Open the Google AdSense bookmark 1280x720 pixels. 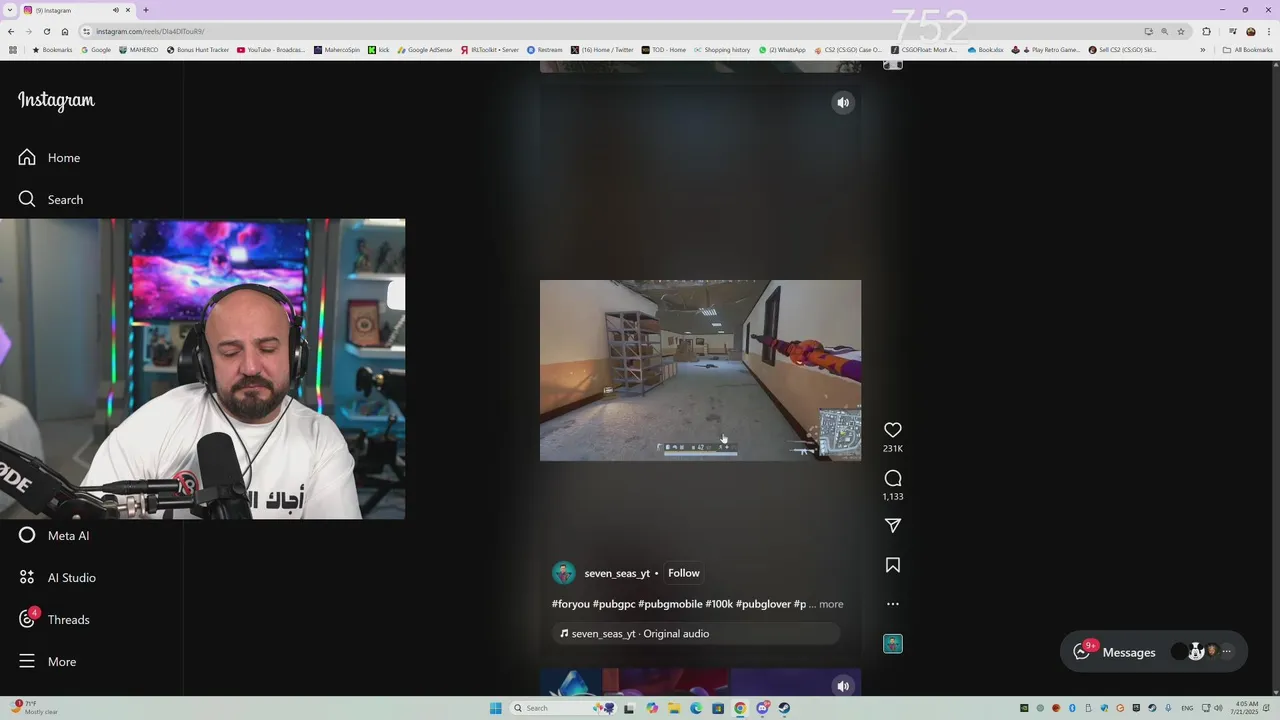(425, 49)
